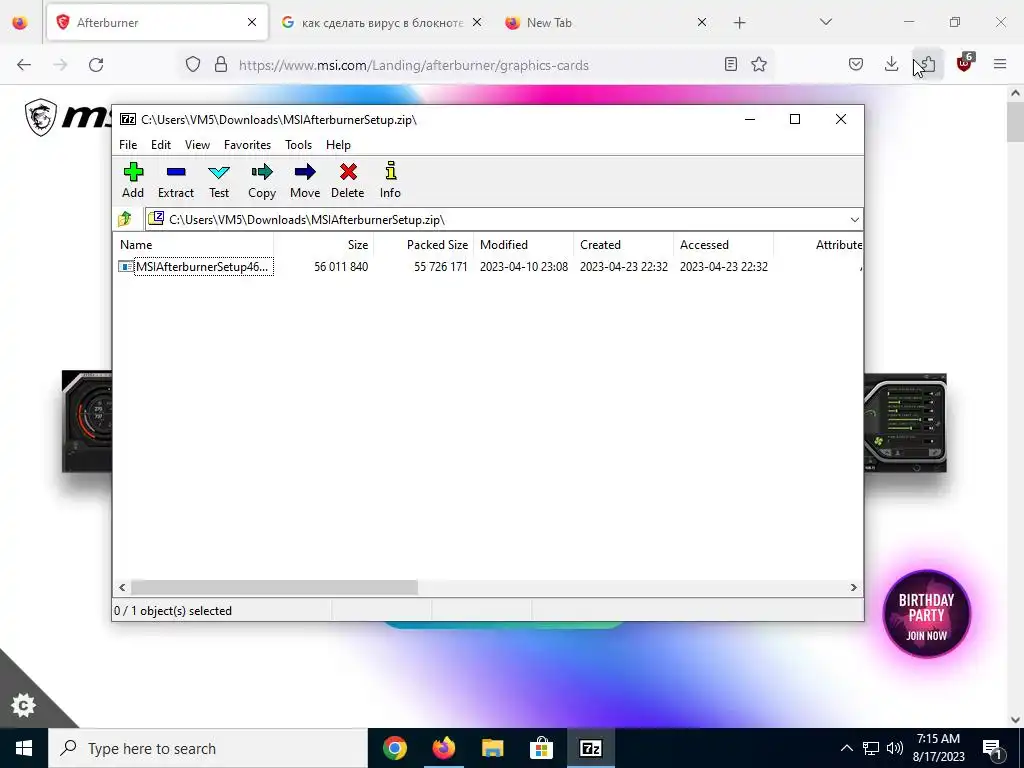Click the tracking protection shield icon
Image resolution: width=1024 pixels, height=768 pixels.
tap(193, 64)
